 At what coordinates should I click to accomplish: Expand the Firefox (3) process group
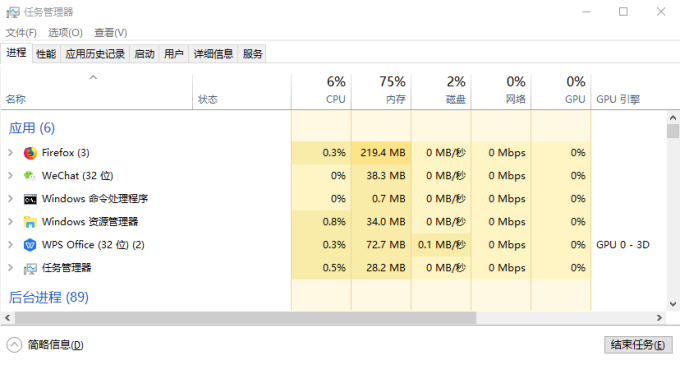[x=10, y=153]
